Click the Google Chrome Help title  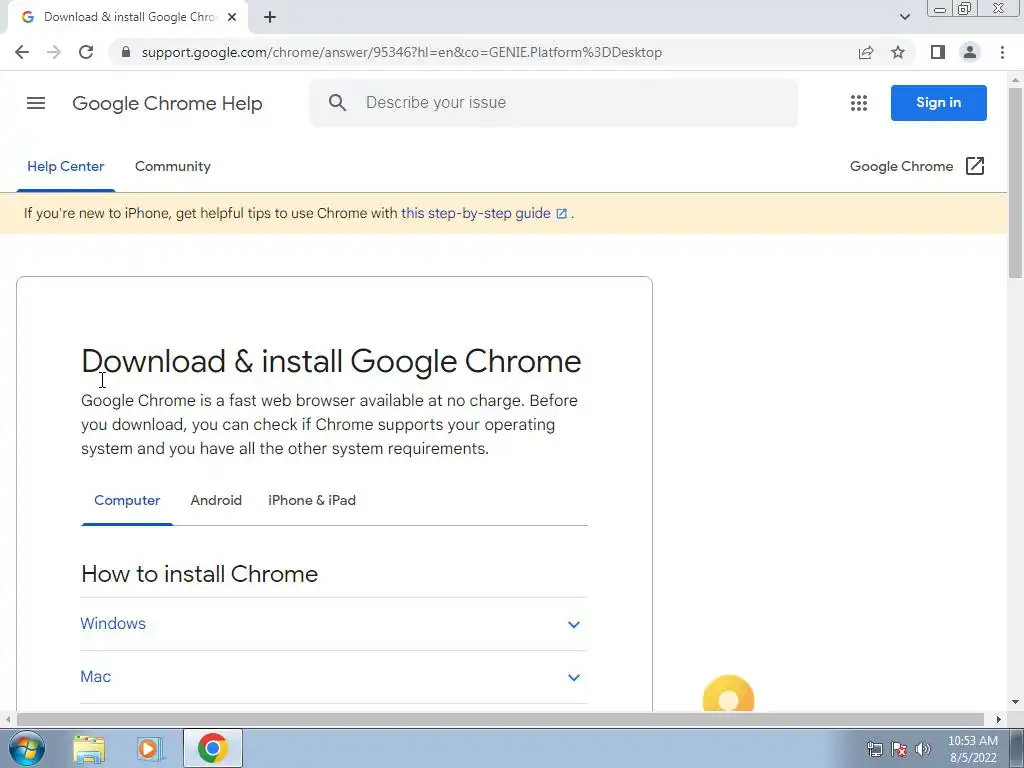[167, 103]
